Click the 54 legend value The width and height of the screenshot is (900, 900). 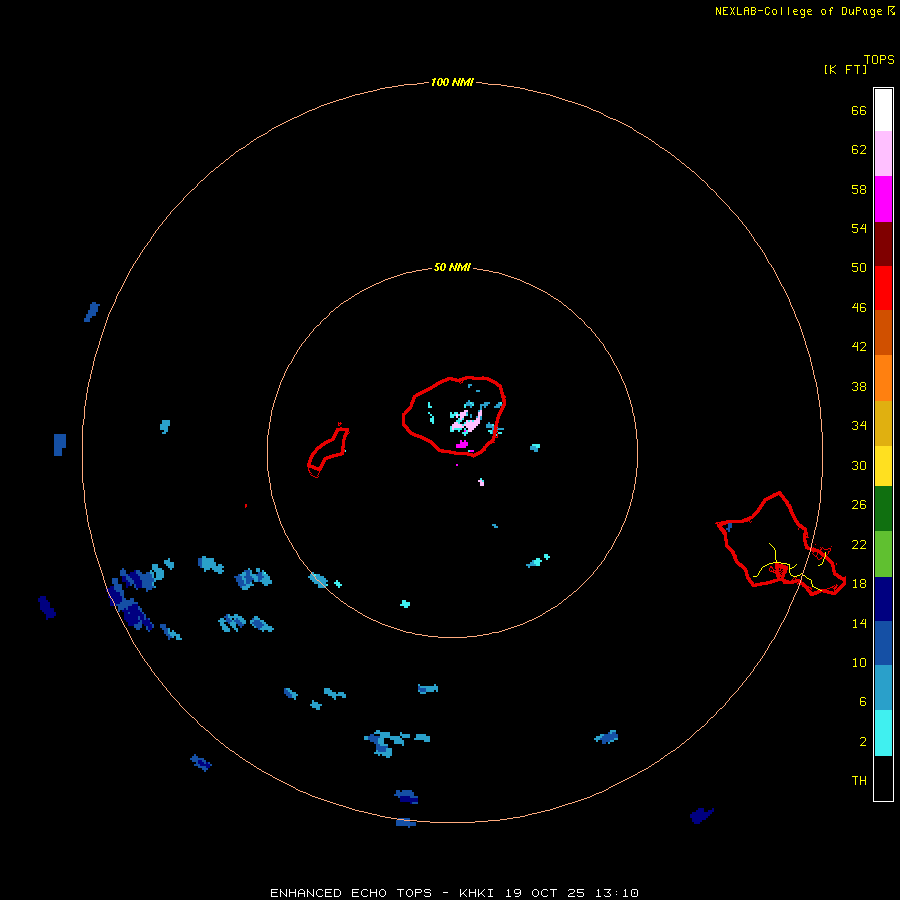click(x=859, y=228)
